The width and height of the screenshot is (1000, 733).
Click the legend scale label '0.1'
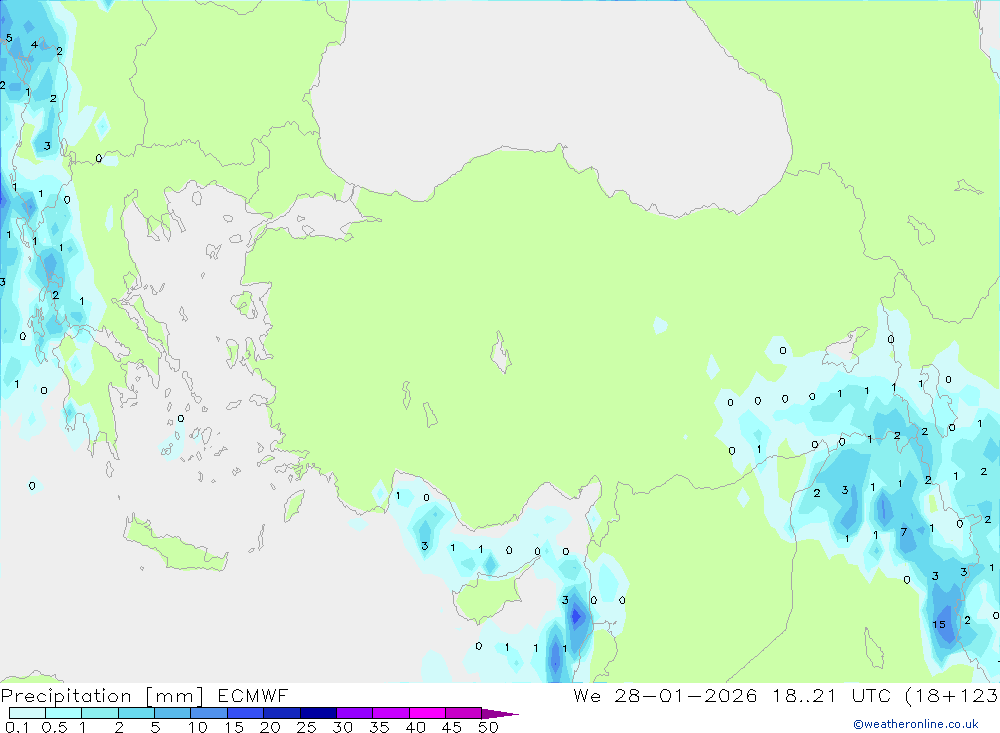[17, 727]
